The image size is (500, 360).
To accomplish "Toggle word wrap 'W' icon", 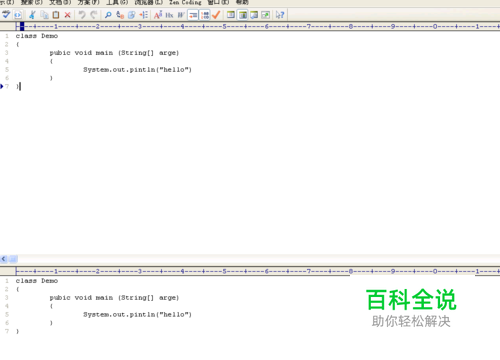I will click(181, 15).
